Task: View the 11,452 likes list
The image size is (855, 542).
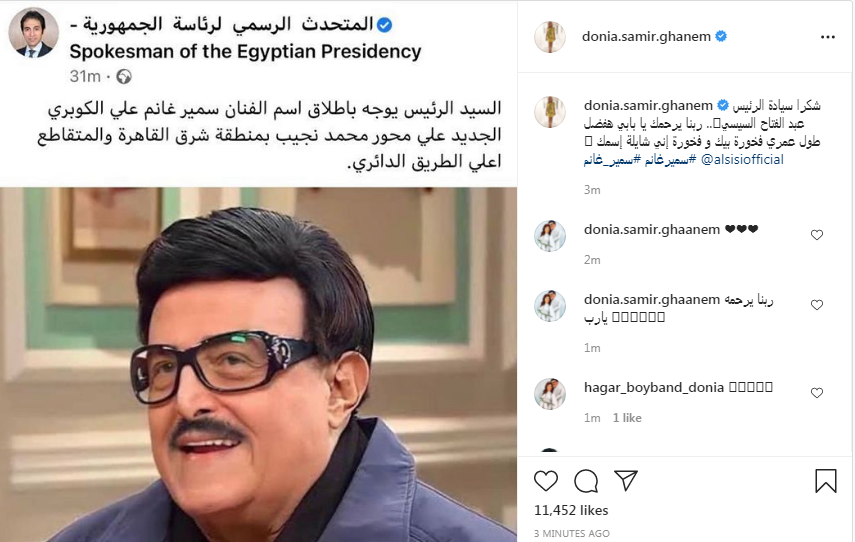Action: click(x=571, y=510)
